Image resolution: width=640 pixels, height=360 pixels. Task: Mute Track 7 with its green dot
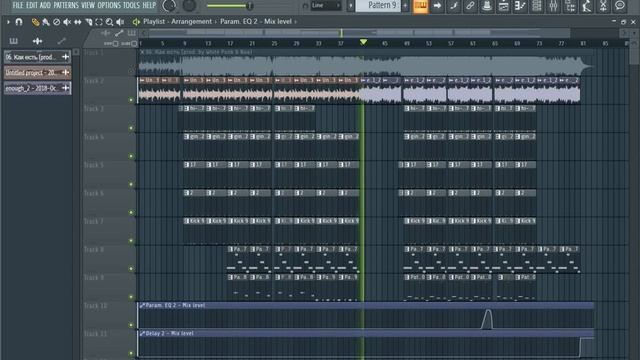[131, 241]
